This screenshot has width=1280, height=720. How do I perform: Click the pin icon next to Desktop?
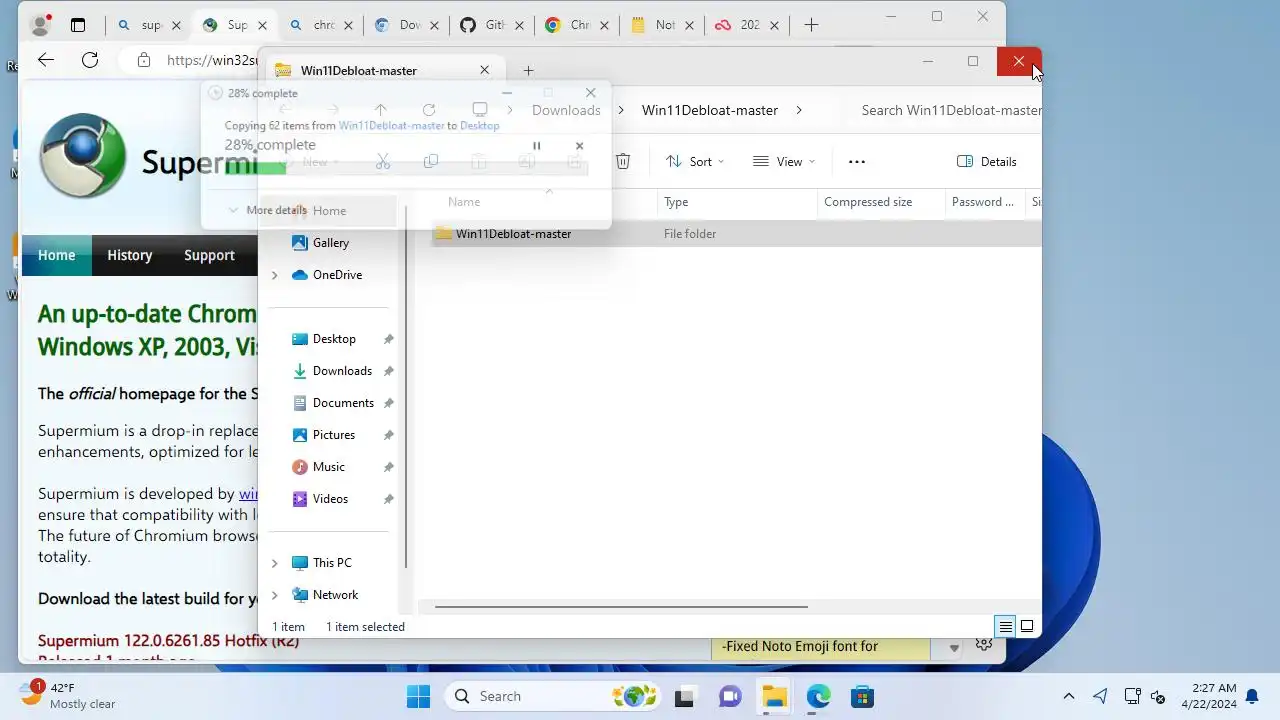389,339
